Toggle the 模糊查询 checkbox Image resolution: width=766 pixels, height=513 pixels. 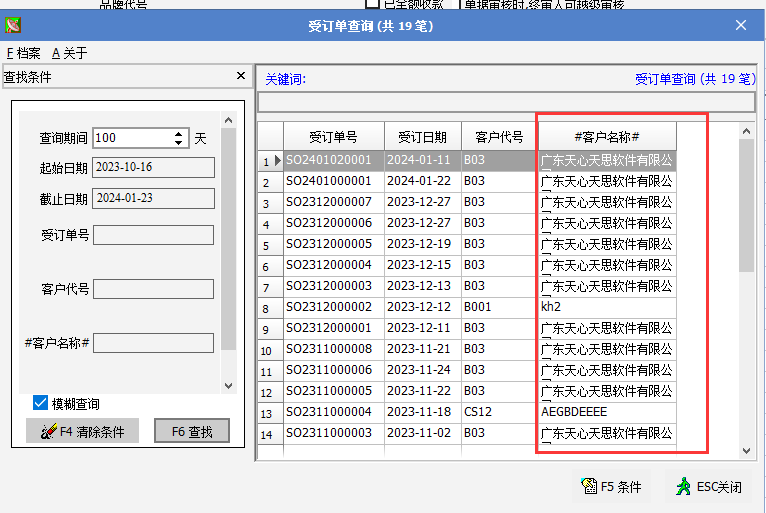tap(41, 403)
